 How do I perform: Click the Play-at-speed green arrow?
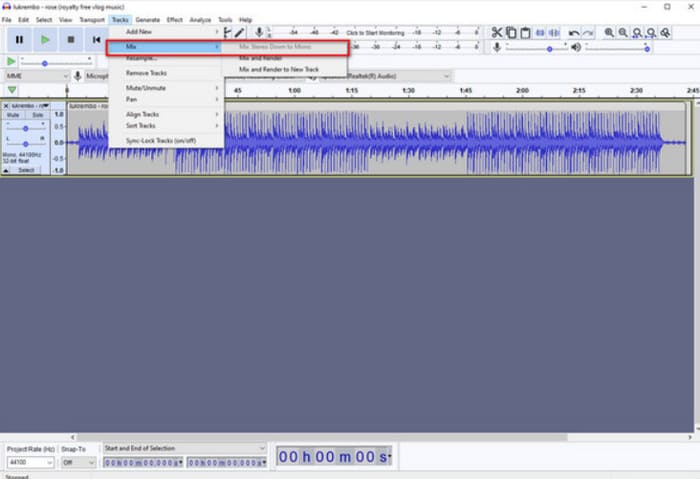(11, 62)
